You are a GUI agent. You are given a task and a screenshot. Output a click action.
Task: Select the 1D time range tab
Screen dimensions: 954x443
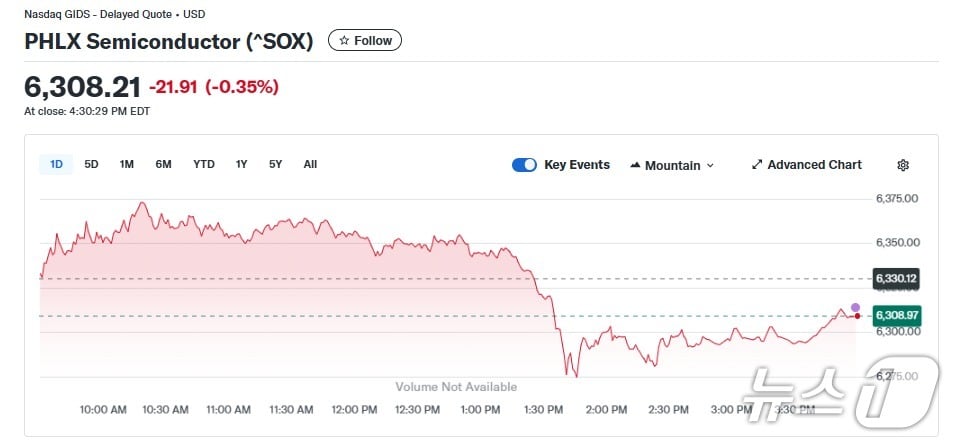56,164
